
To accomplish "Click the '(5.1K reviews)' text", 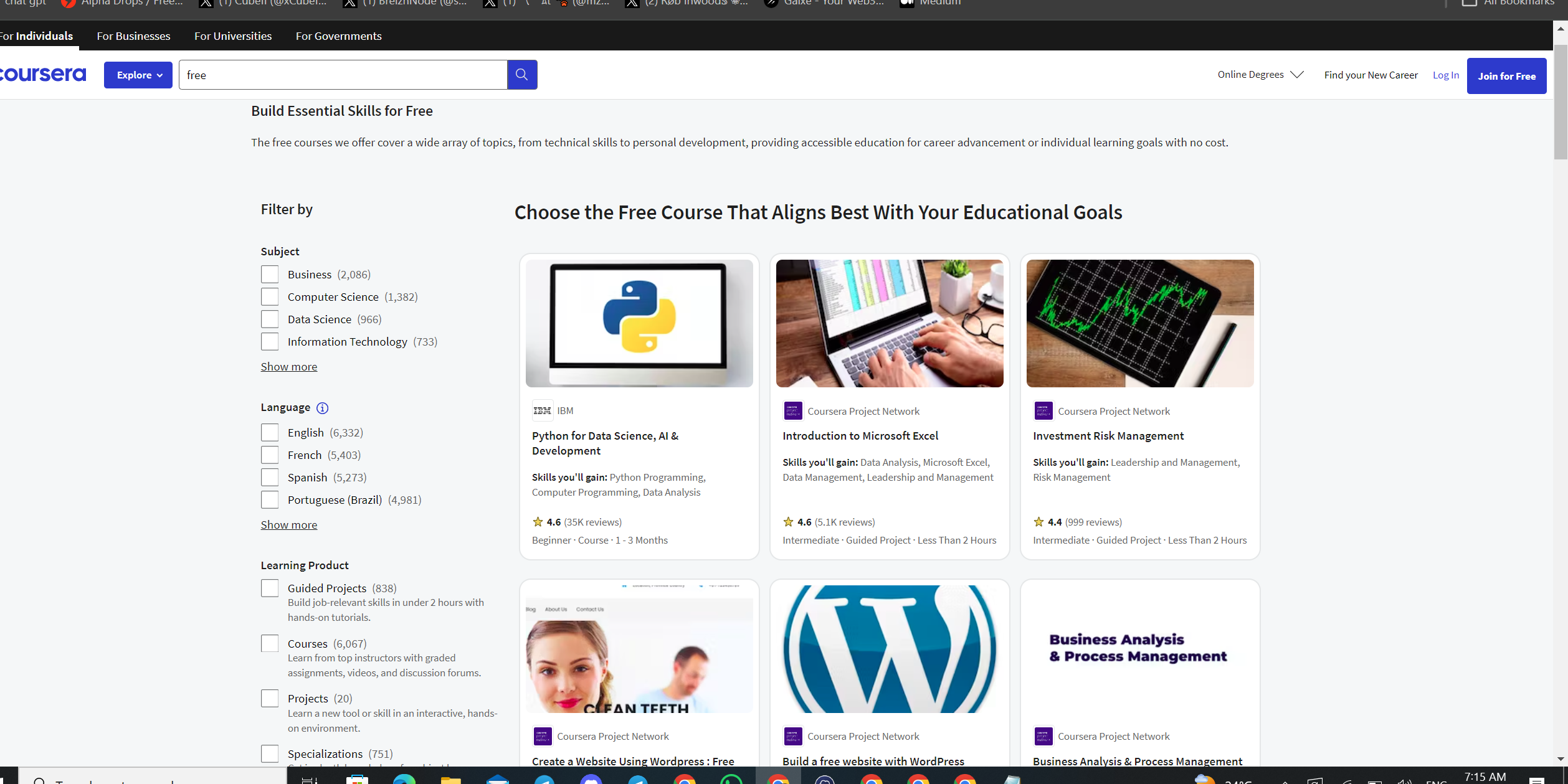I will (x=845, y=522).
